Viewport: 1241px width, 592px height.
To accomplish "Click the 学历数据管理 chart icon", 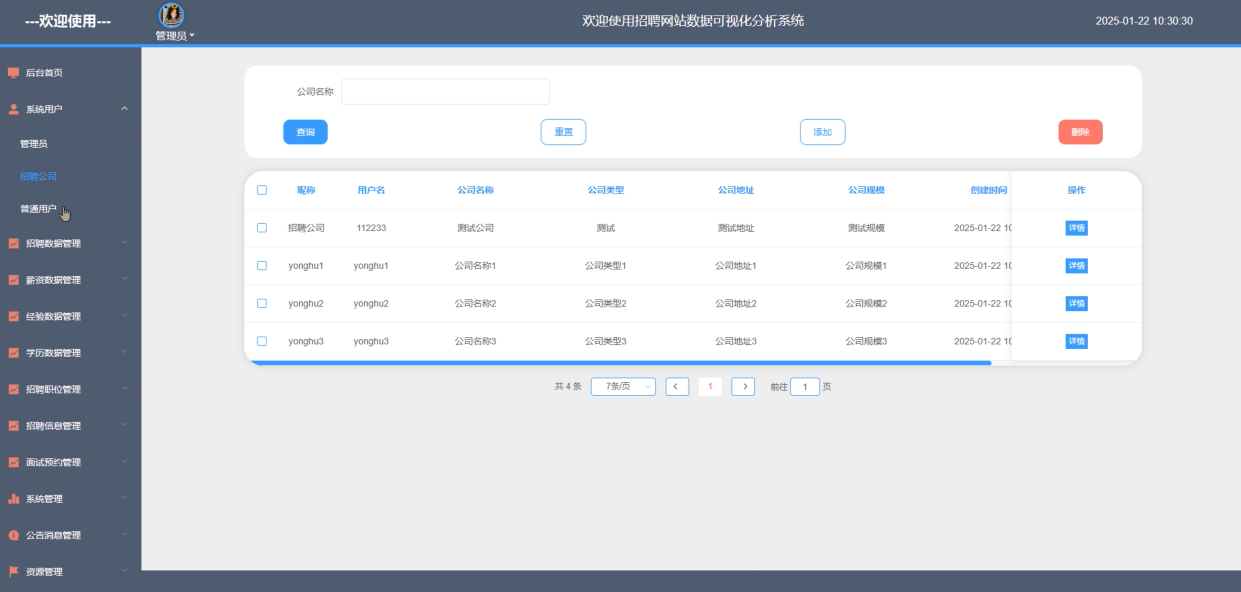I will click(14, 353).
